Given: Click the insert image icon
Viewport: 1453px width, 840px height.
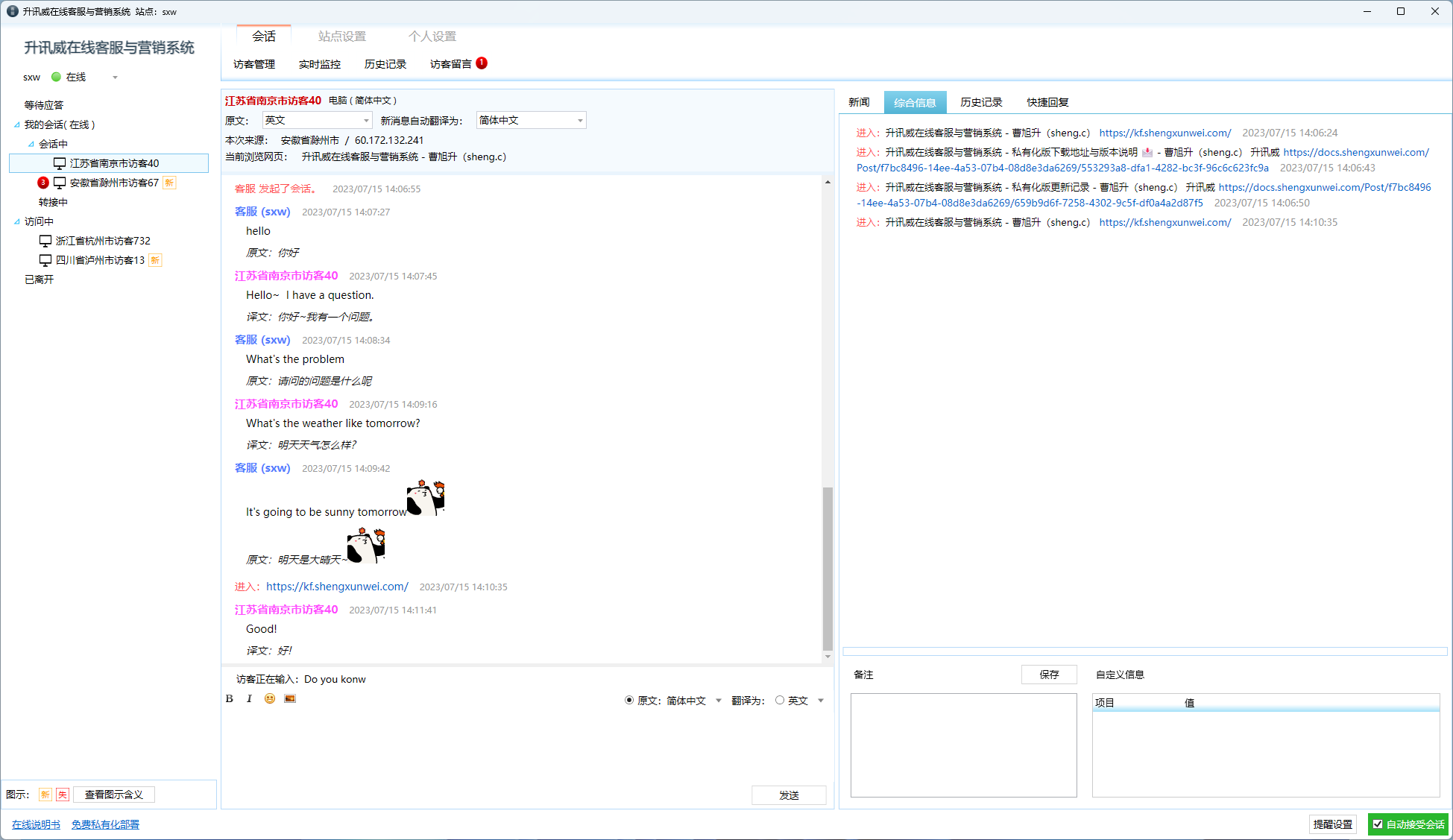Looking at the screenshot, I should pos(290,698).
